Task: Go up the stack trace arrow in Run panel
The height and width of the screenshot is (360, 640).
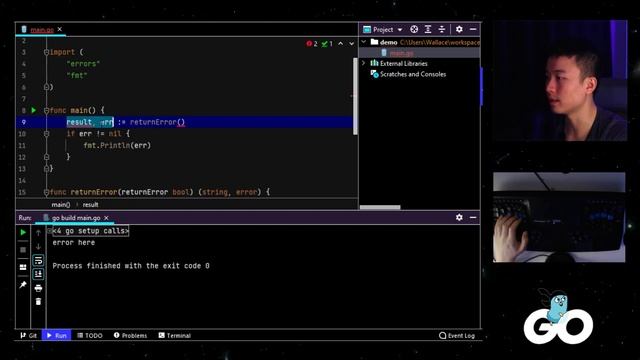Action: click(38, 233)
